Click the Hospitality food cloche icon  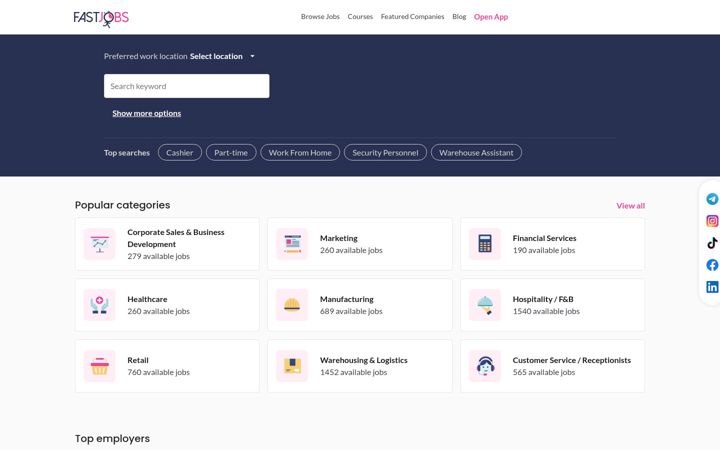(x=485, y=305)
